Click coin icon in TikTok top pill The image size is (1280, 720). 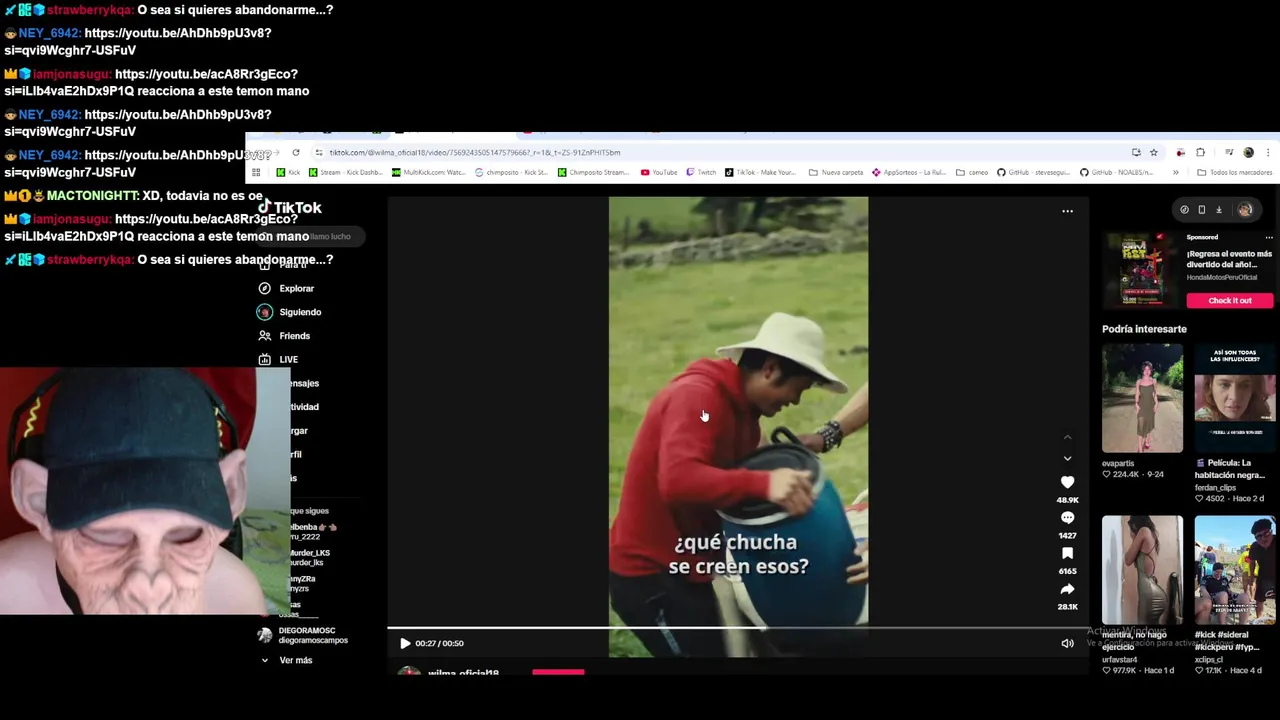[x=1185, y=210]
